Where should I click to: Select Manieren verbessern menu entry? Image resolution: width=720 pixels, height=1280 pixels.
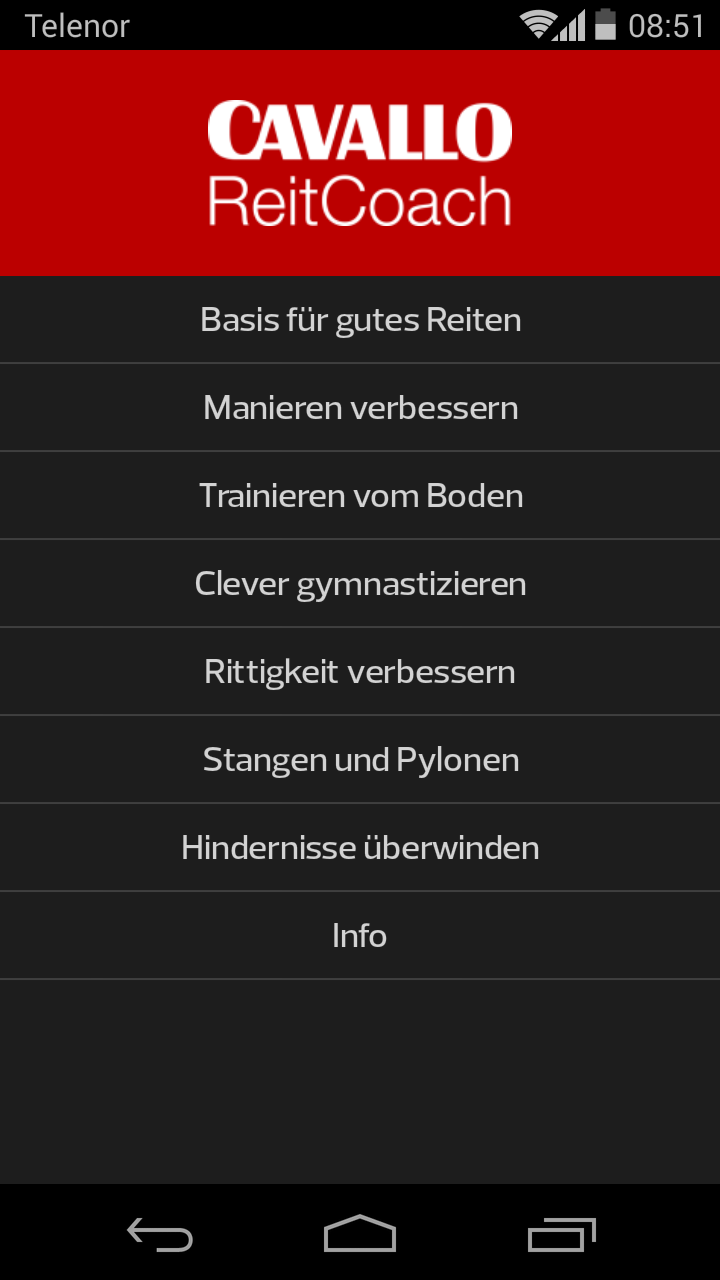tap(360, 408)
